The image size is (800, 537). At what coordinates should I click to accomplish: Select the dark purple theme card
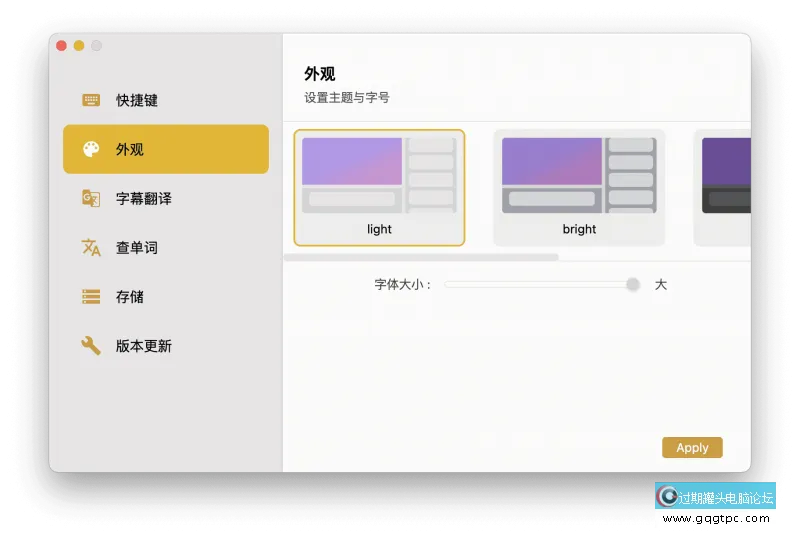722,188
